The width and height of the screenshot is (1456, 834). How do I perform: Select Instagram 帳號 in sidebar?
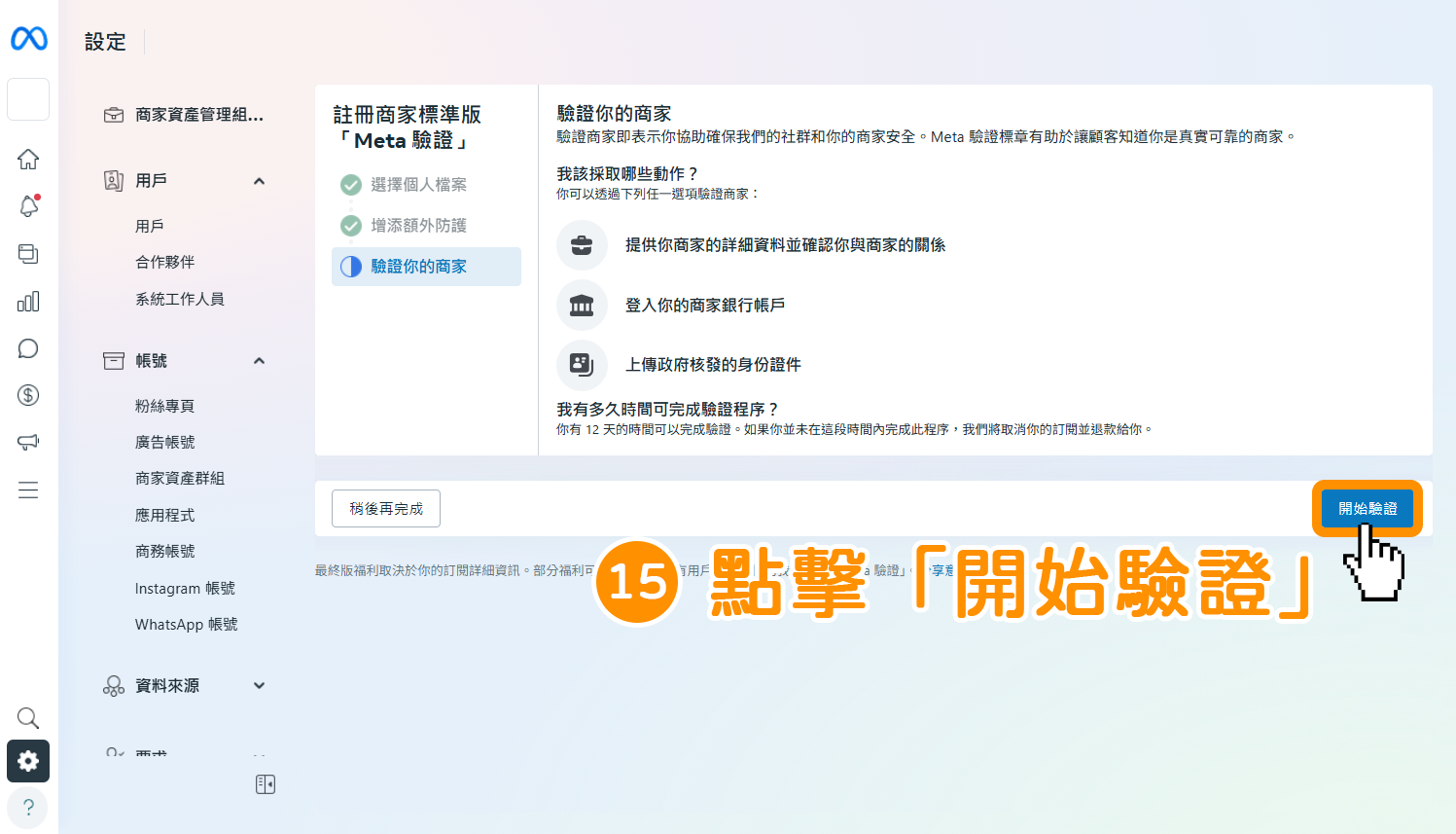185,588
